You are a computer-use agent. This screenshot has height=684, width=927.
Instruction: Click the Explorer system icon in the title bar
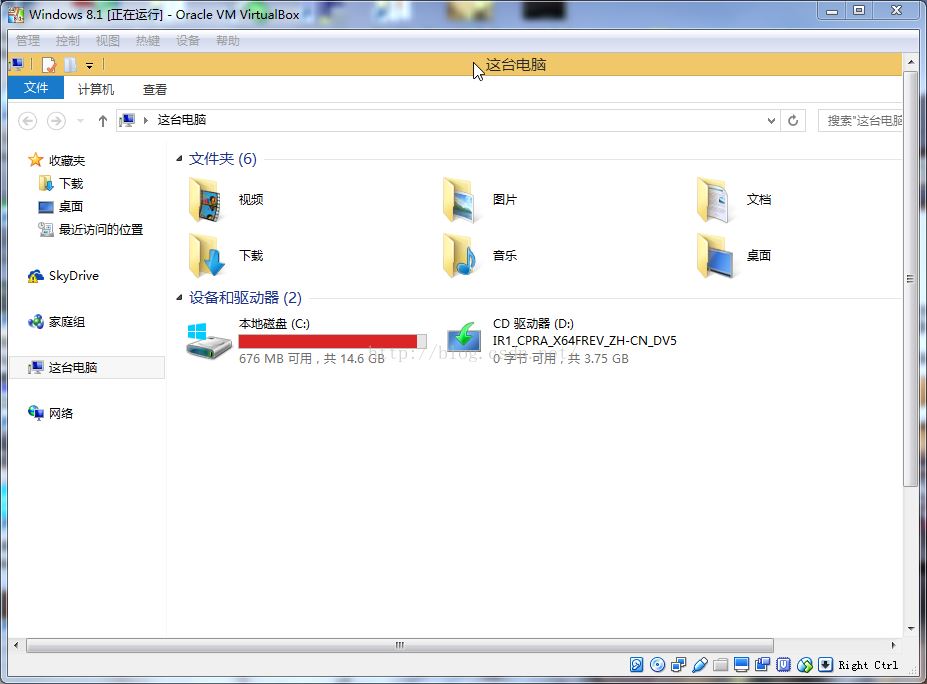coord(17,64)
